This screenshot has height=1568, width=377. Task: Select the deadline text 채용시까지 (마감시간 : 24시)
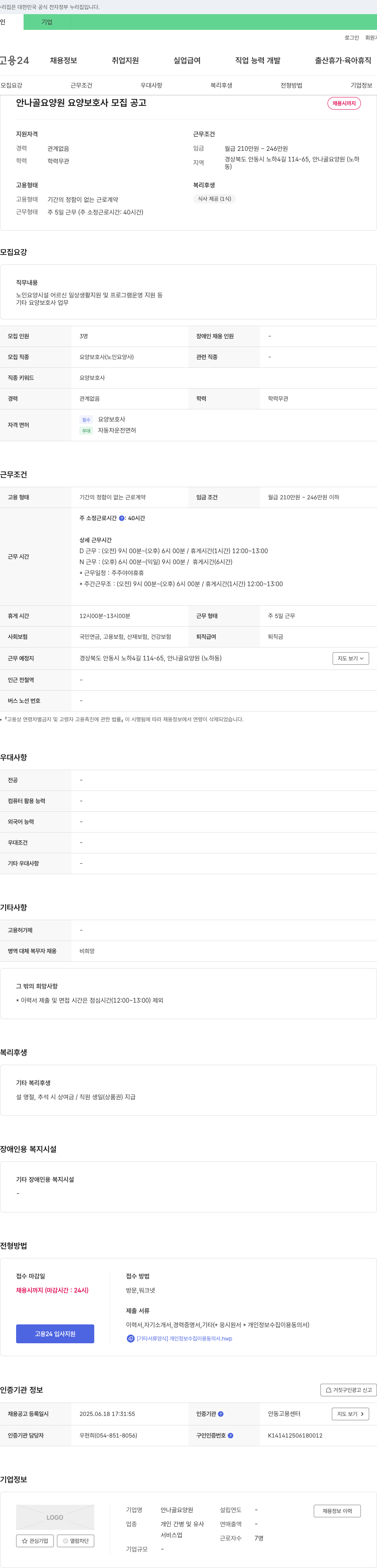[x=52, y=1290]
